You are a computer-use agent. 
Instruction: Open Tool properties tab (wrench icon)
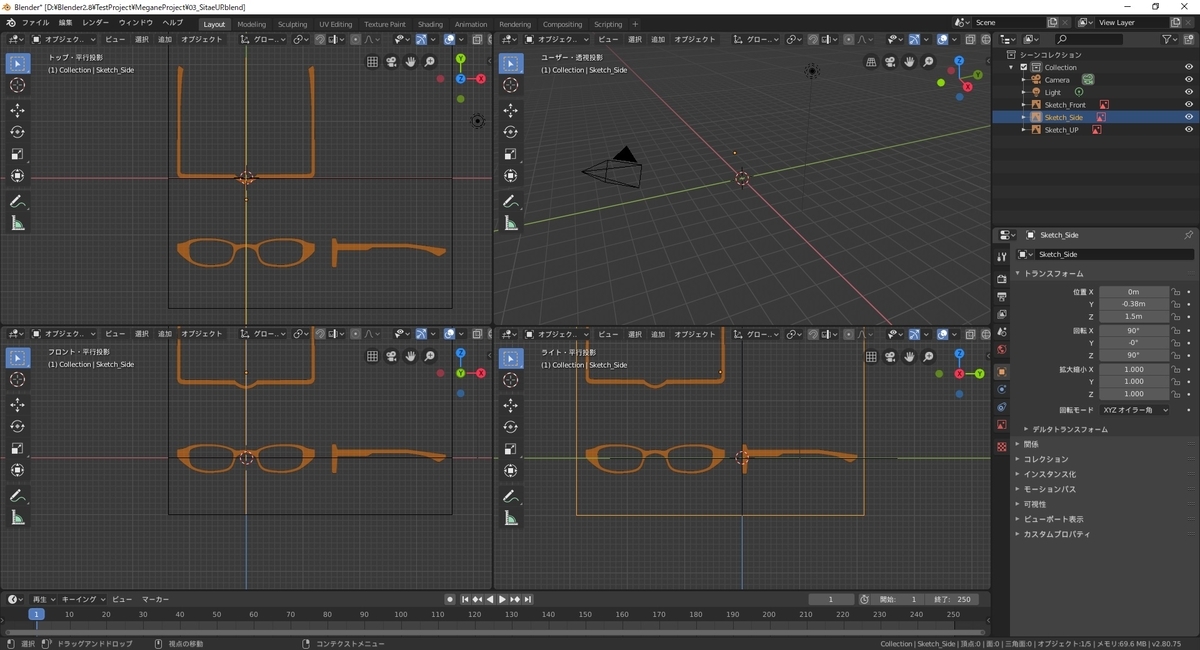click(1002, 257)
